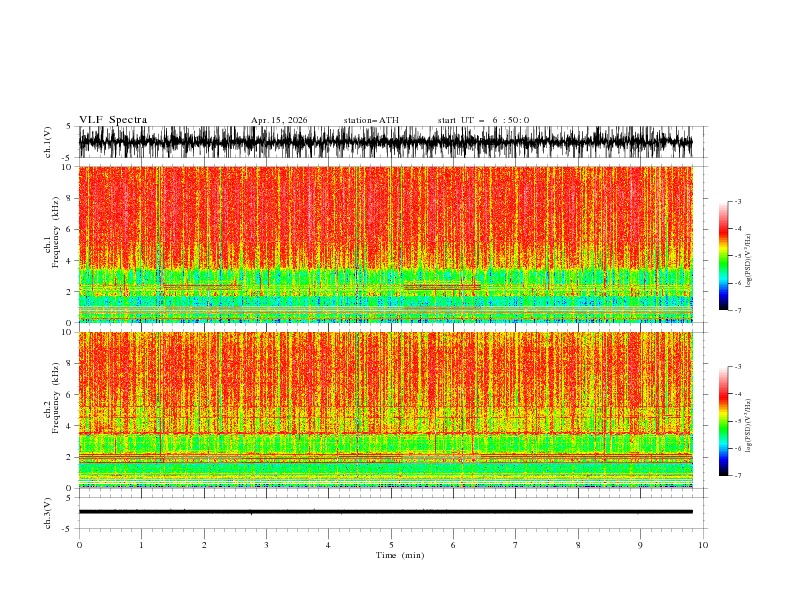
Task: Click the ch.1 "Frequency (kHz)" axis label
Action: (x=56, y=233)
